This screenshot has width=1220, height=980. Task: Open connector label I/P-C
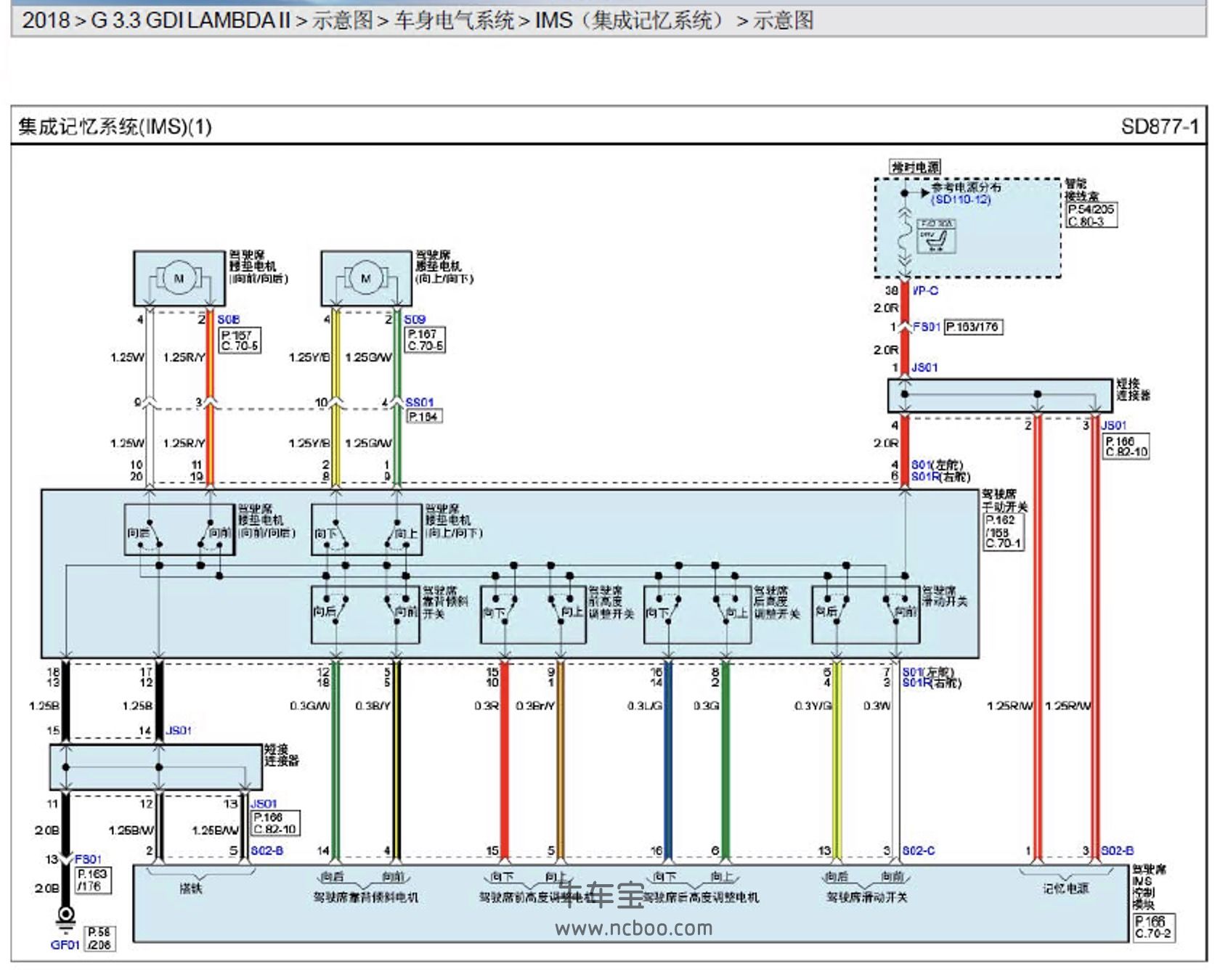925,290
